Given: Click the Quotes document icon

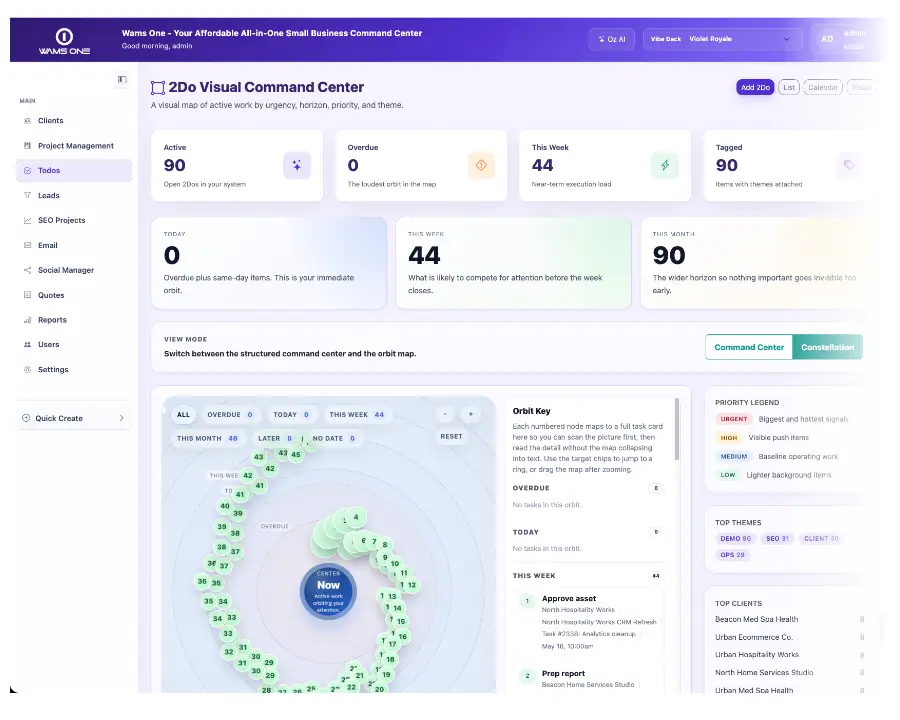Looking at the screenshot, I should click(x=28, y=295).
